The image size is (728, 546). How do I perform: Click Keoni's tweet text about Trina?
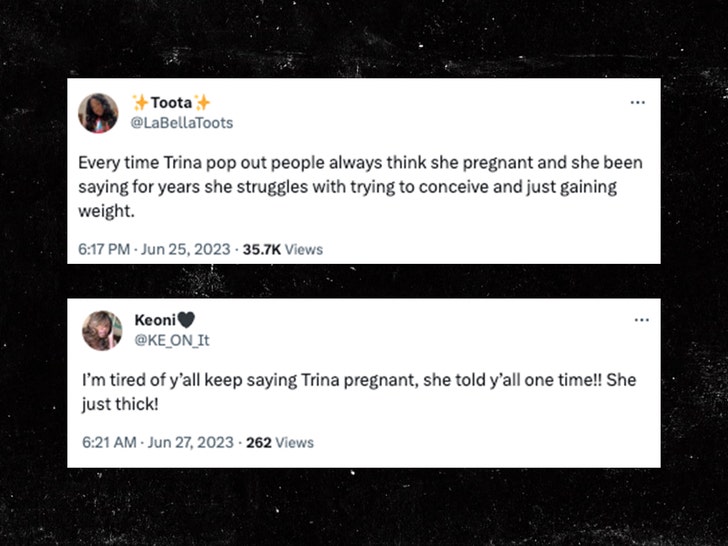coord(358,394)
